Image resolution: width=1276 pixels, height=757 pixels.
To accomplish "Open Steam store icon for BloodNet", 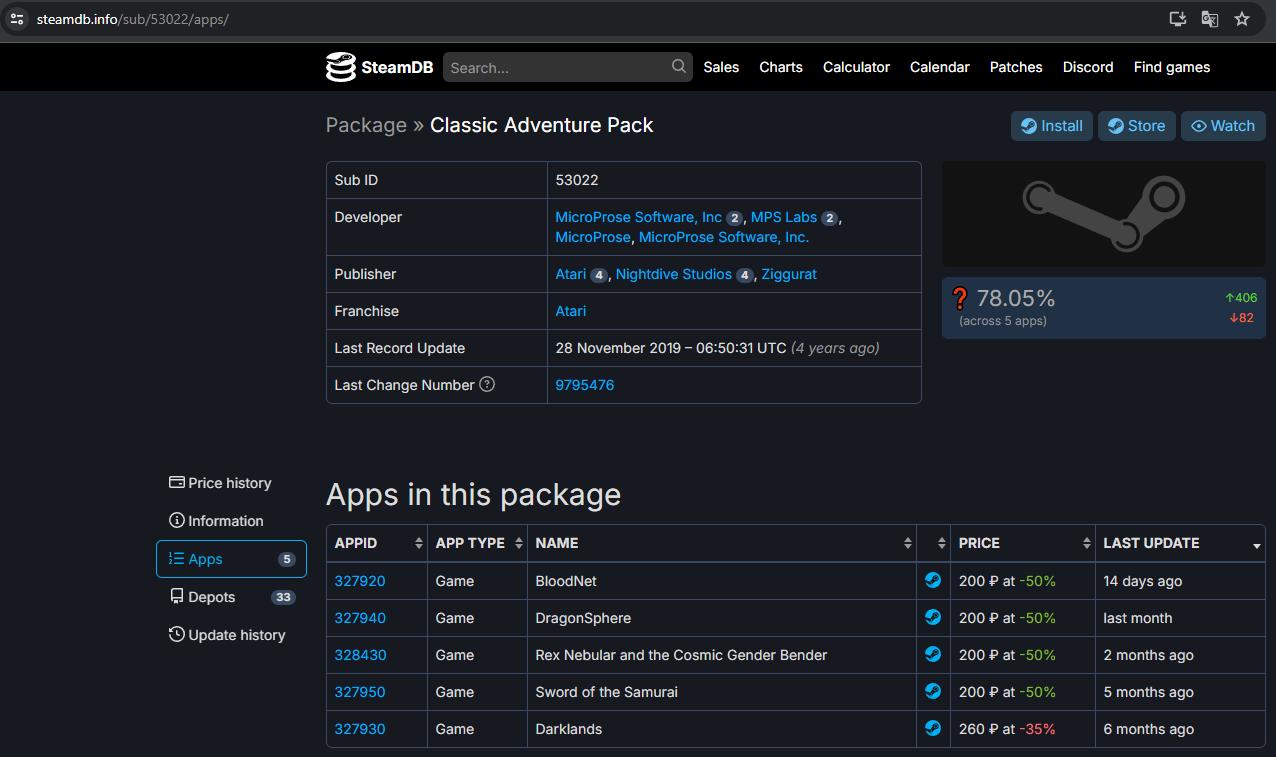I will coord(933,580).
